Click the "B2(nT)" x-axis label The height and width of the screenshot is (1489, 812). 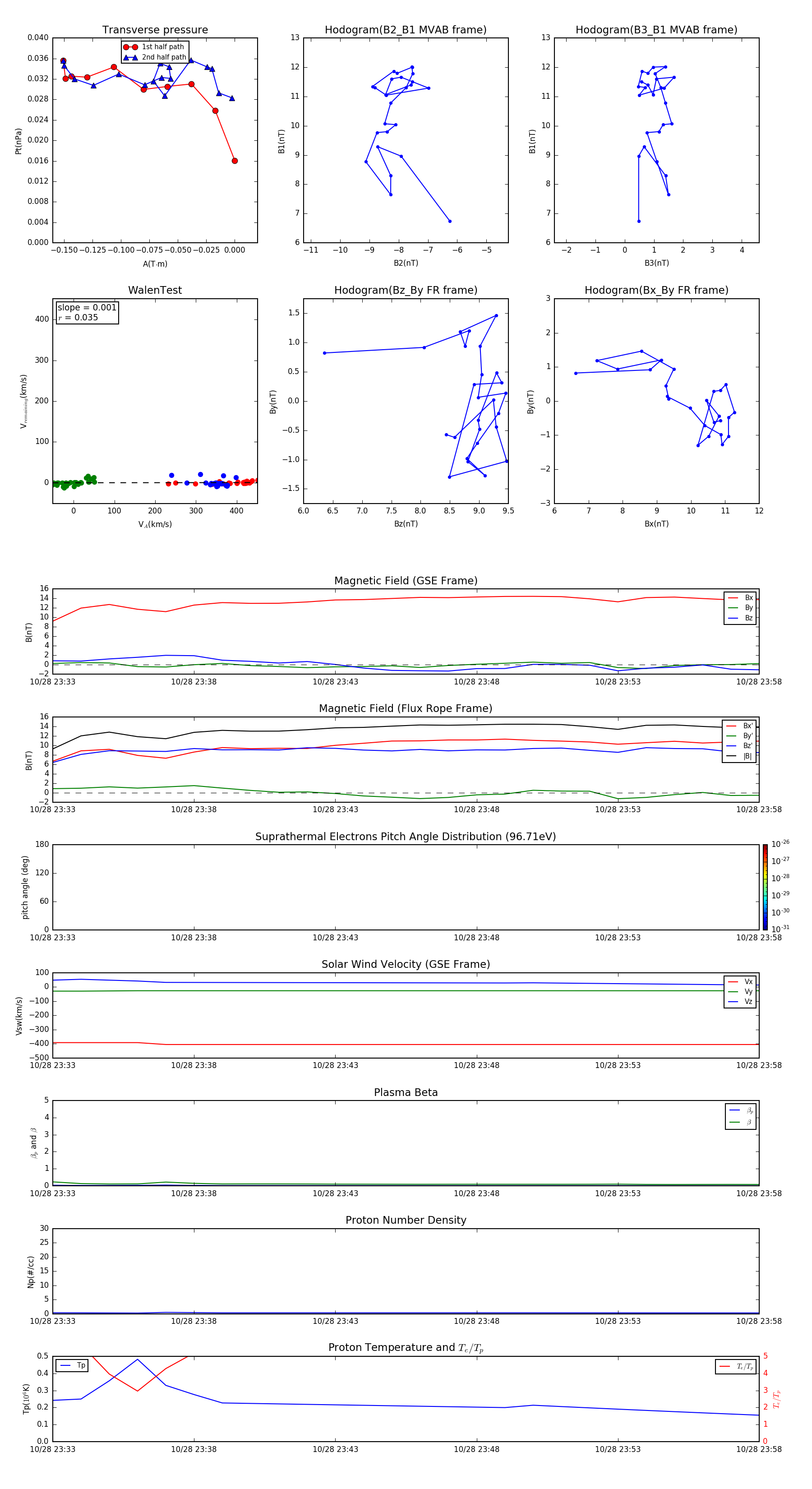pyautogui.click(x=406, y=263)
